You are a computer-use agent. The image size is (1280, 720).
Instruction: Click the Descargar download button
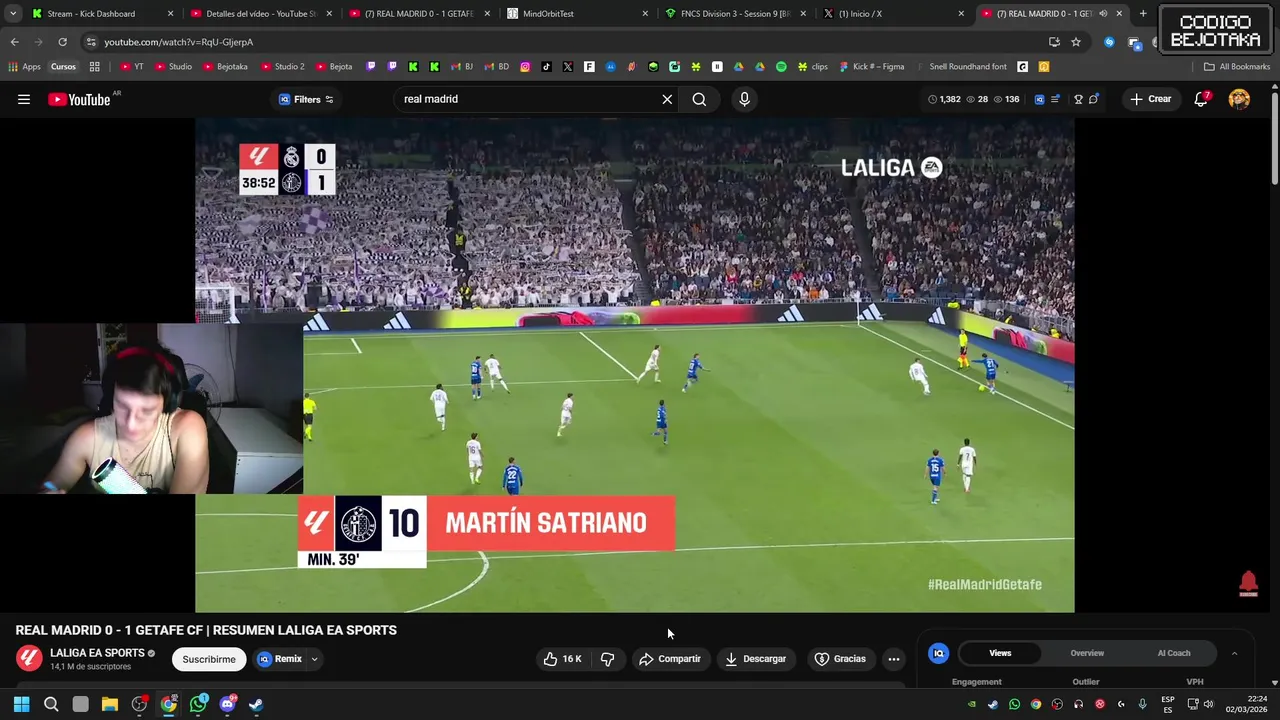pyautogui.click(x=756, y=659)
